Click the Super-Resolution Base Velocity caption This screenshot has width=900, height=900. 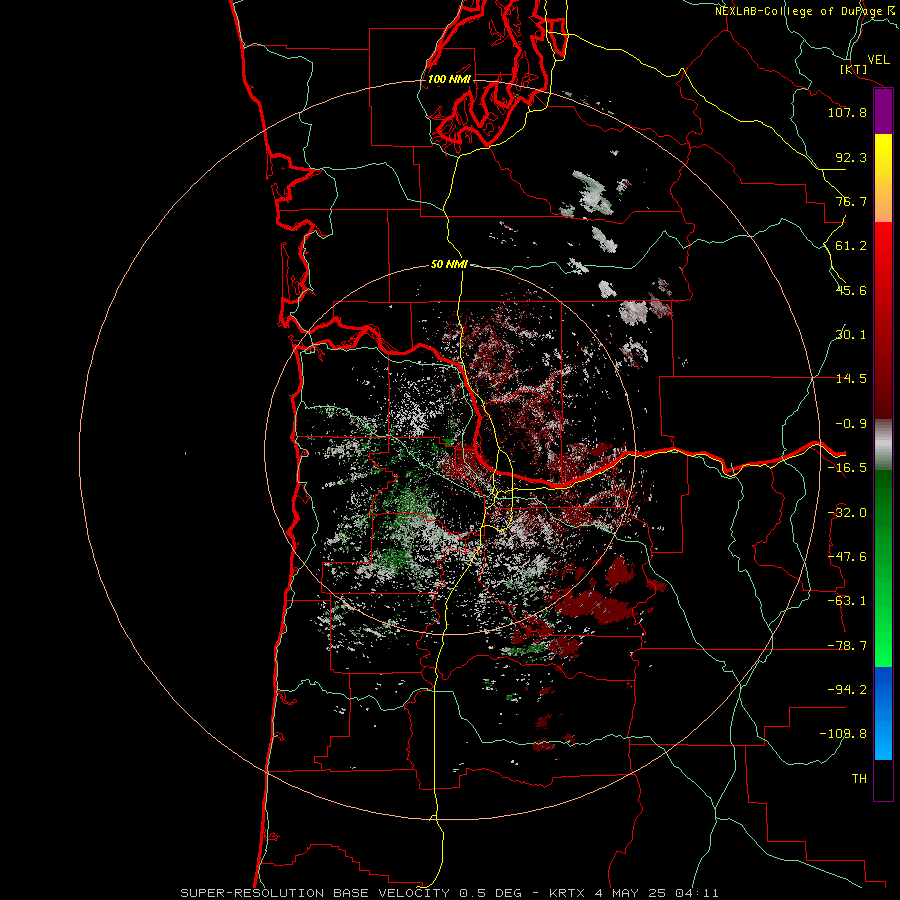click(x=449, y=893)
